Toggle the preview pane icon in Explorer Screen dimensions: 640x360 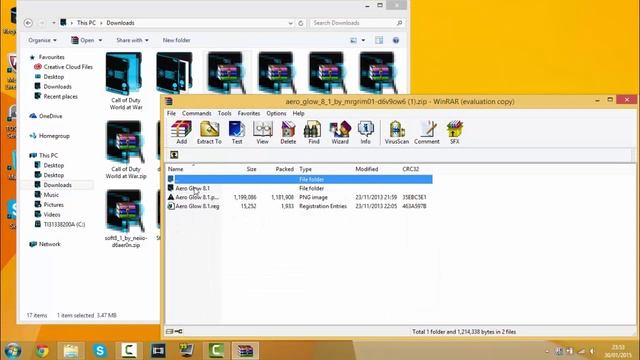(x=379, y=40)
